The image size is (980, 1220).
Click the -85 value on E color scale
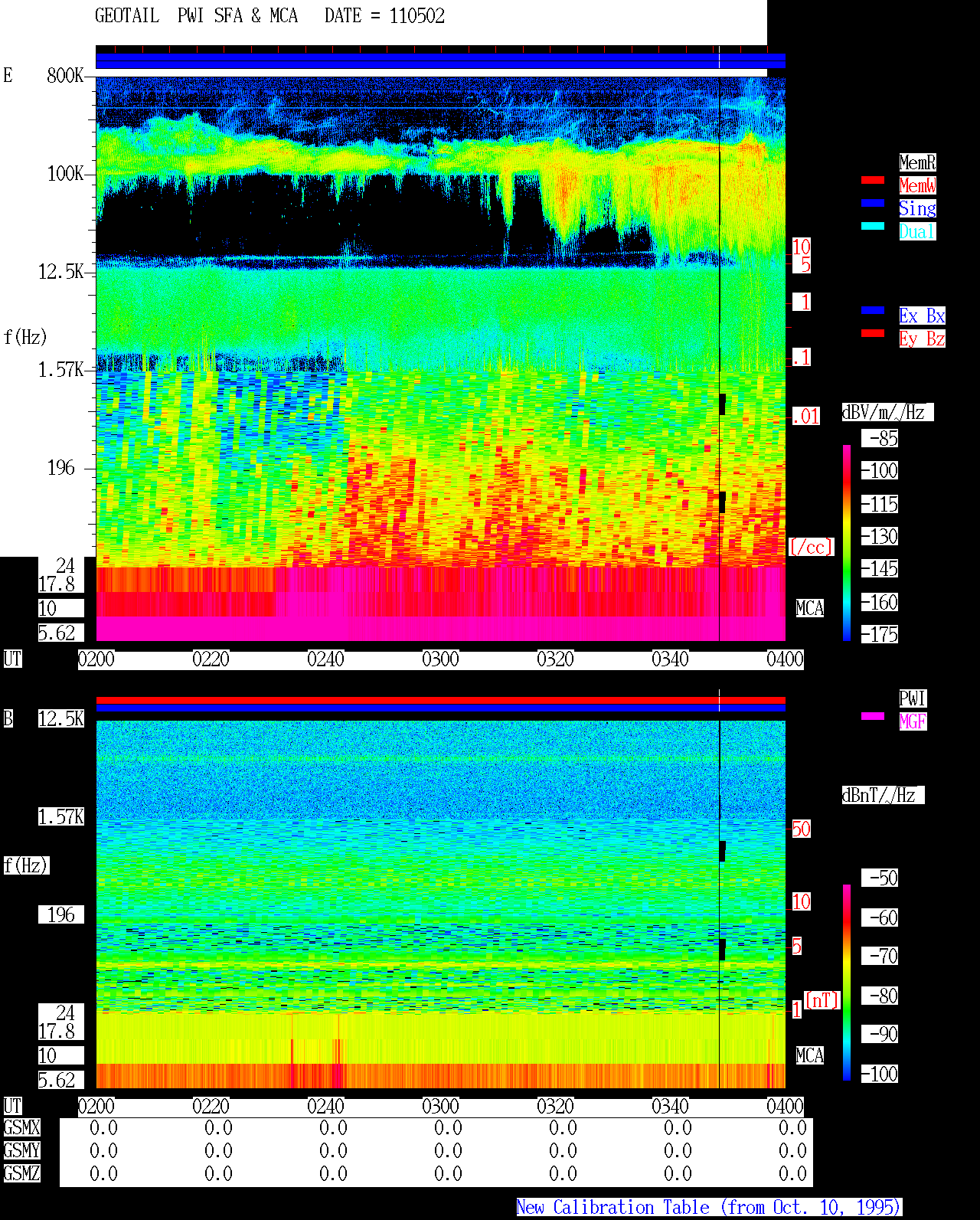point(880,438)
